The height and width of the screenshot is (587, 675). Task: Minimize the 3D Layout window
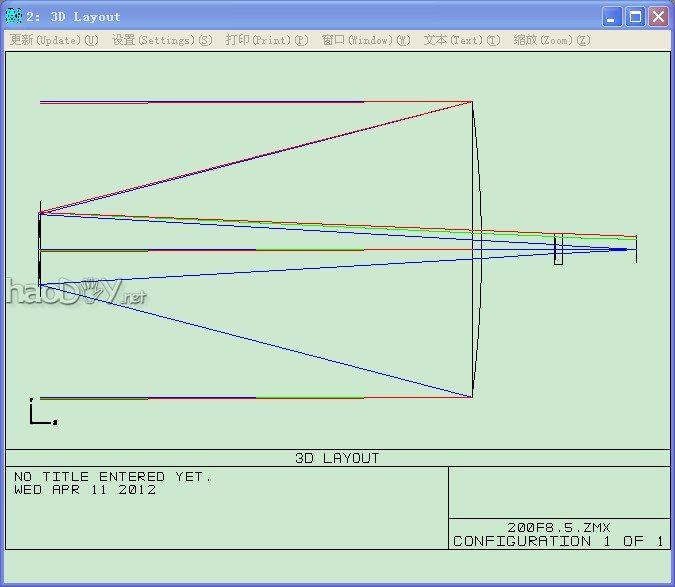612,17
